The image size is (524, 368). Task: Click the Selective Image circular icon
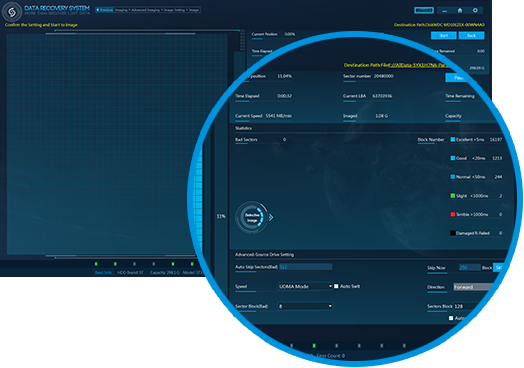click(252, 217)
